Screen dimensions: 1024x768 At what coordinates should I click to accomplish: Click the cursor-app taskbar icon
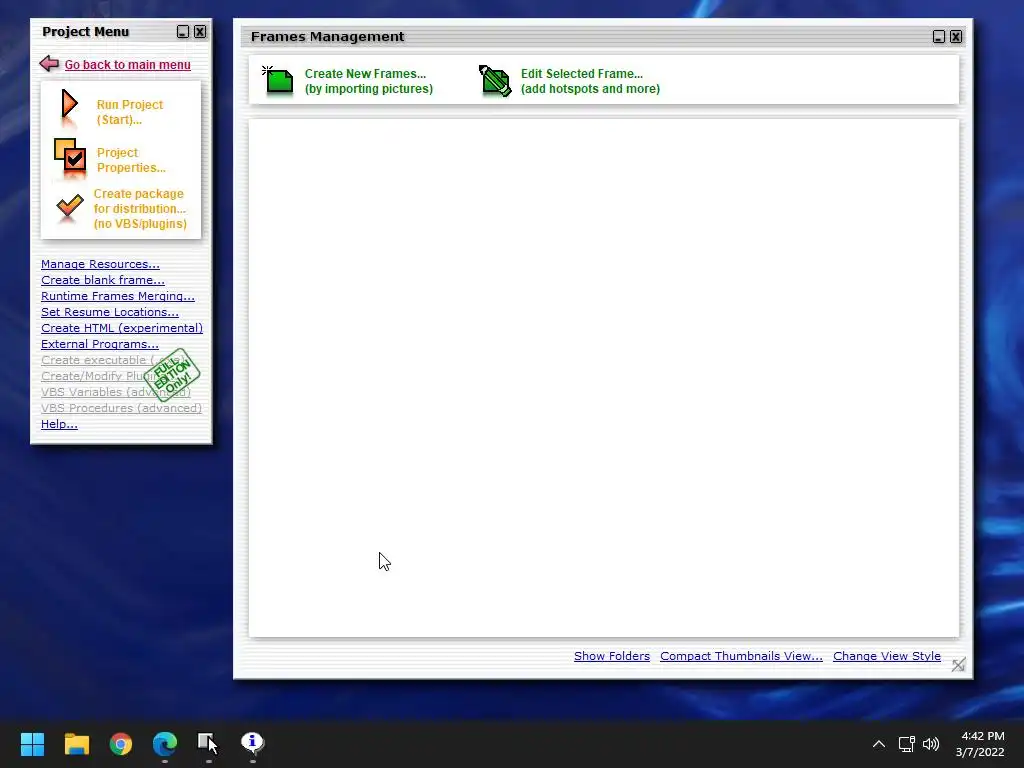coord(208,743)
